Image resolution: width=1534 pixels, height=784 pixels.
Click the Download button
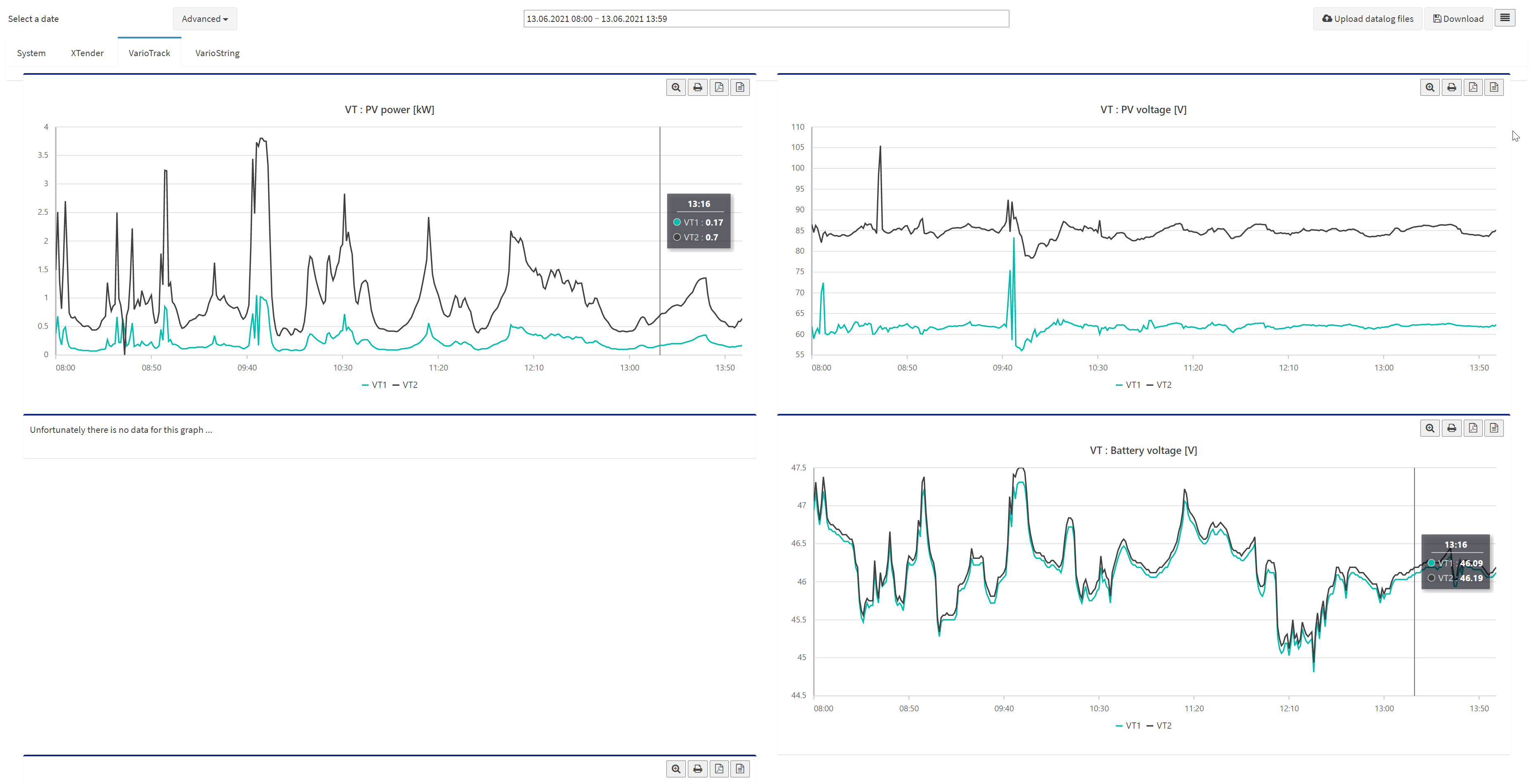coord(1458,19)
